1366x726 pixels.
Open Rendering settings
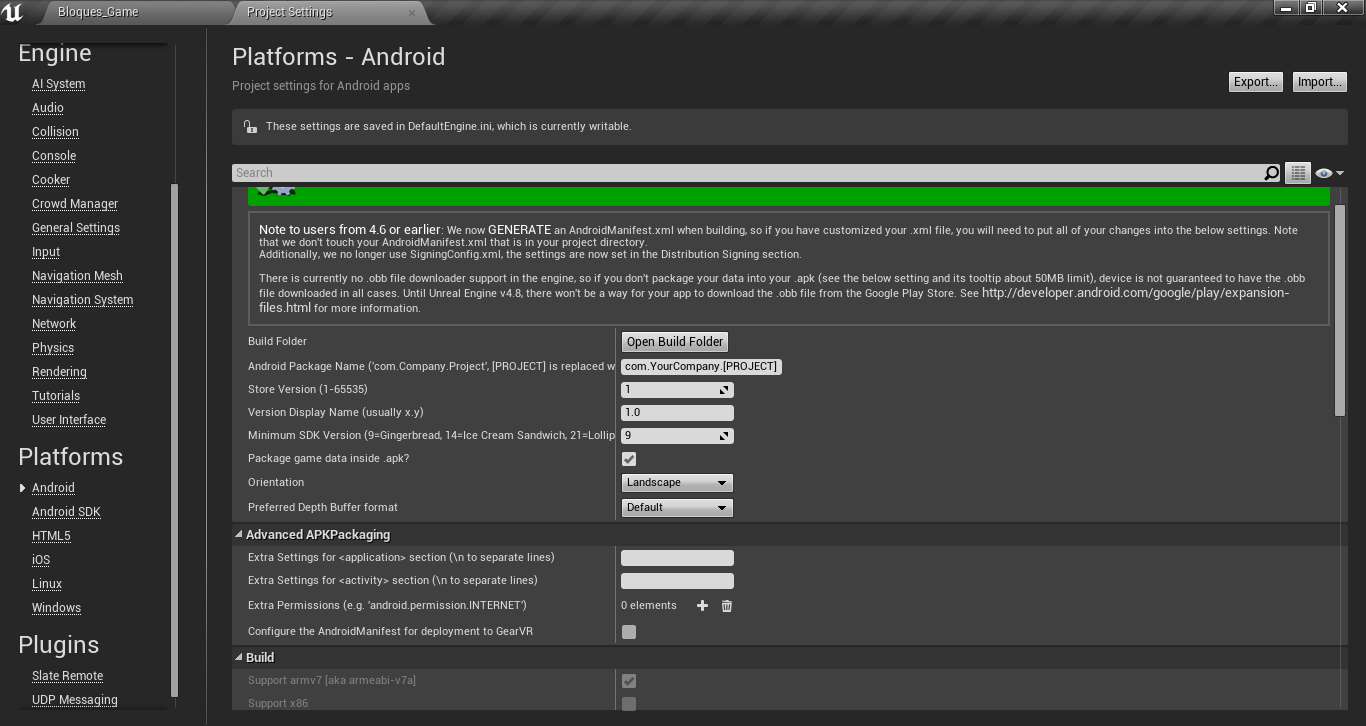click(x=59, y=372)
